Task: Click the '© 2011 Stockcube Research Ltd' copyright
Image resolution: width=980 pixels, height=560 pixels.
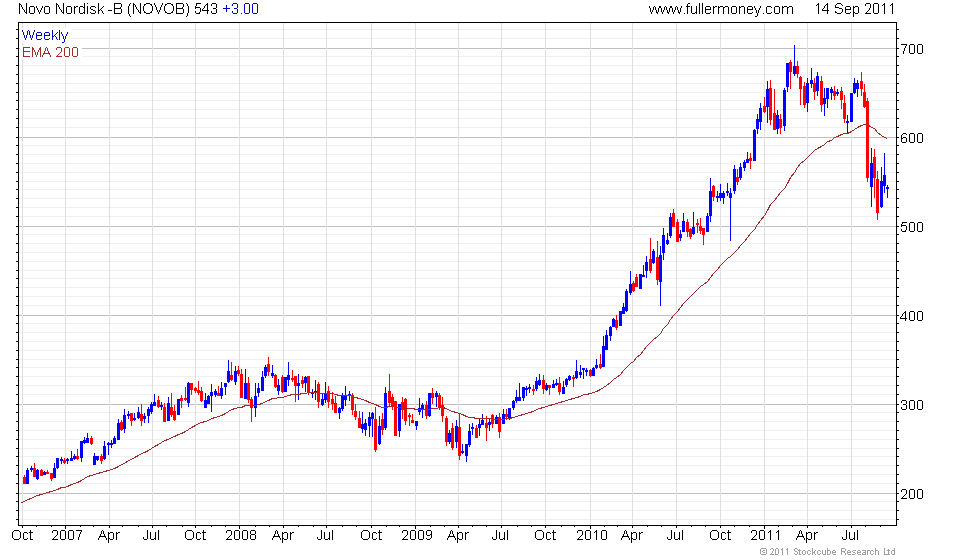Action: tap(828, 552)
